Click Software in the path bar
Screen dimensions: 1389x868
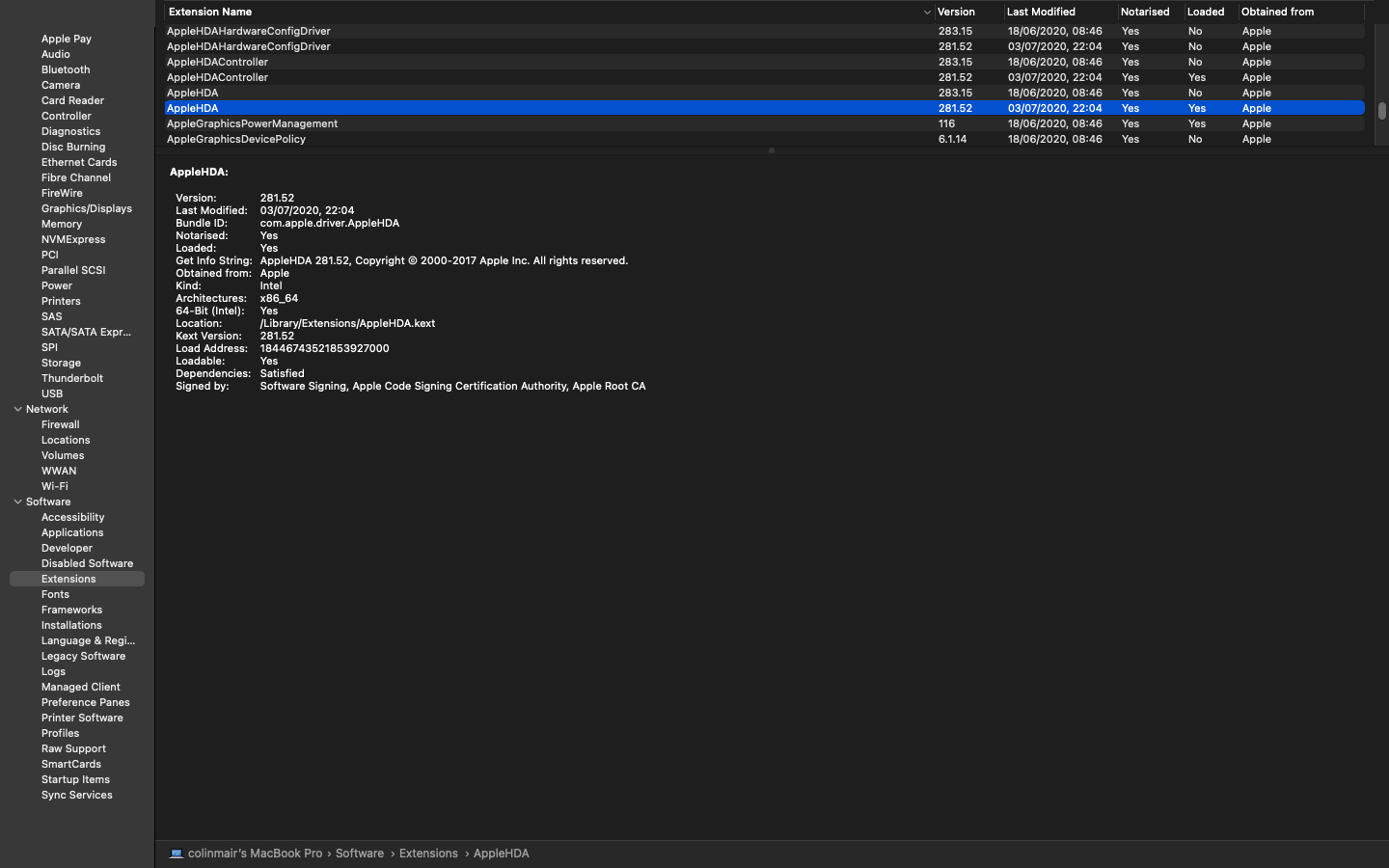coord(360,854)
